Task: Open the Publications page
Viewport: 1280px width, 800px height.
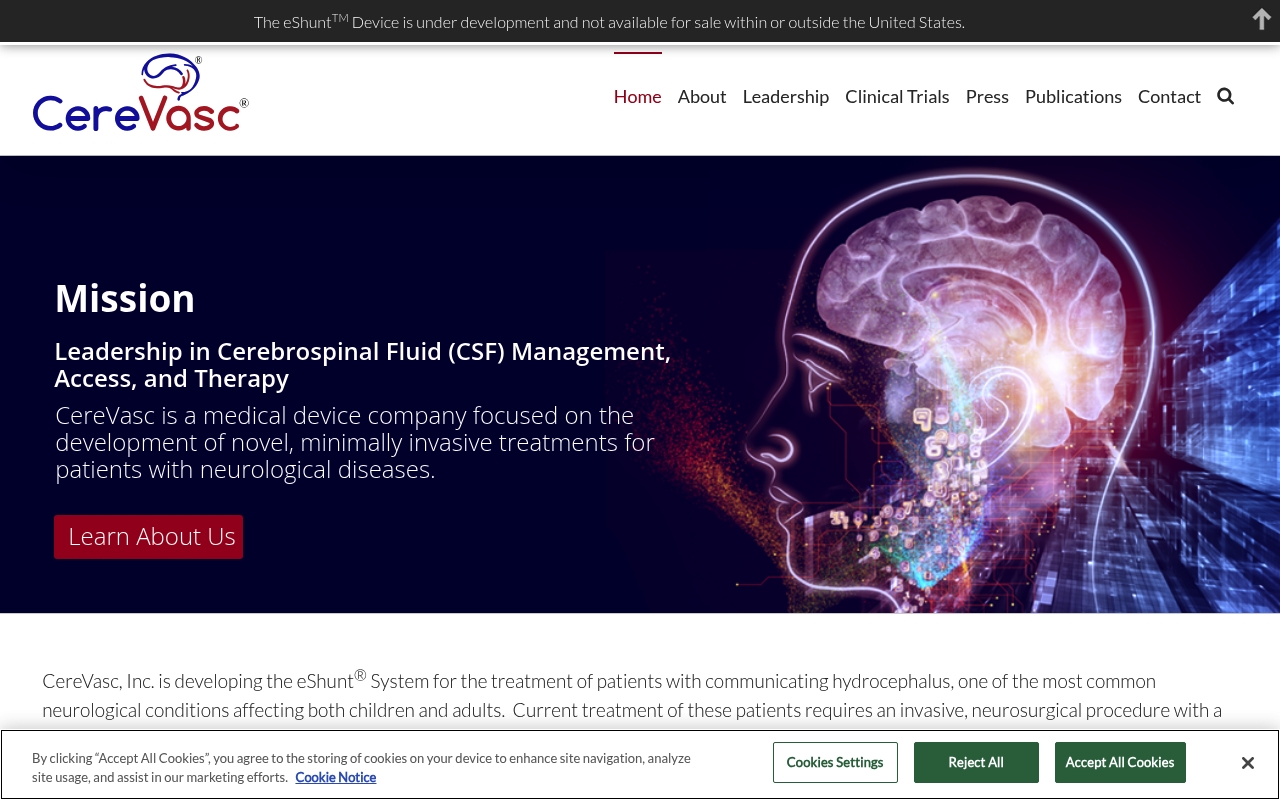Action: [x=1073, y=96]
